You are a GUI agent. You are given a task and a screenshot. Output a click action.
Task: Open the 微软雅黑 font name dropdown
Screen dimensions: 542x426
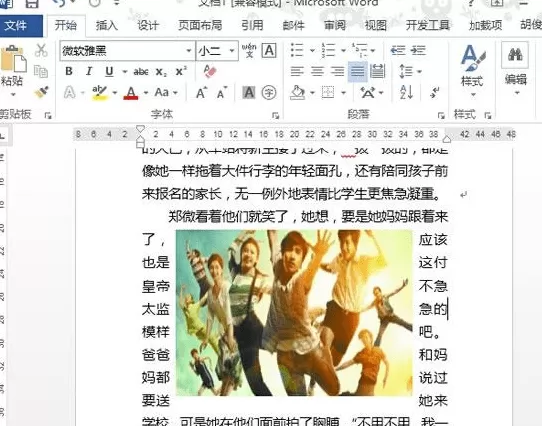point(189,51)
